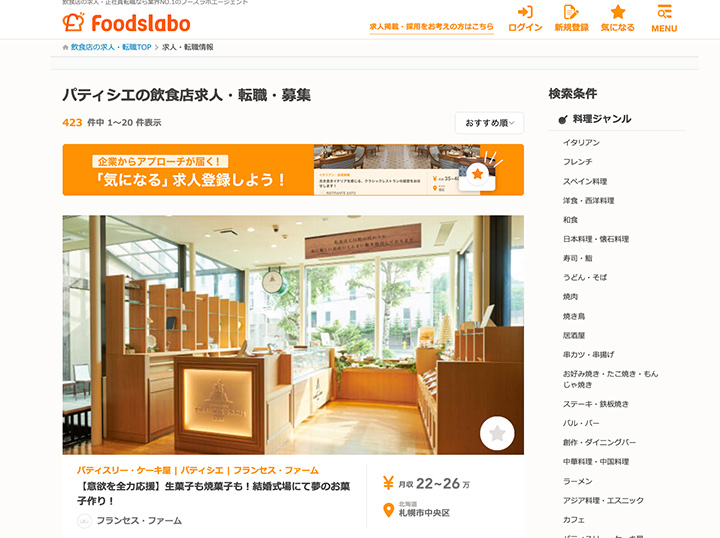Choose the ラーメン genre

coord(578,481)
